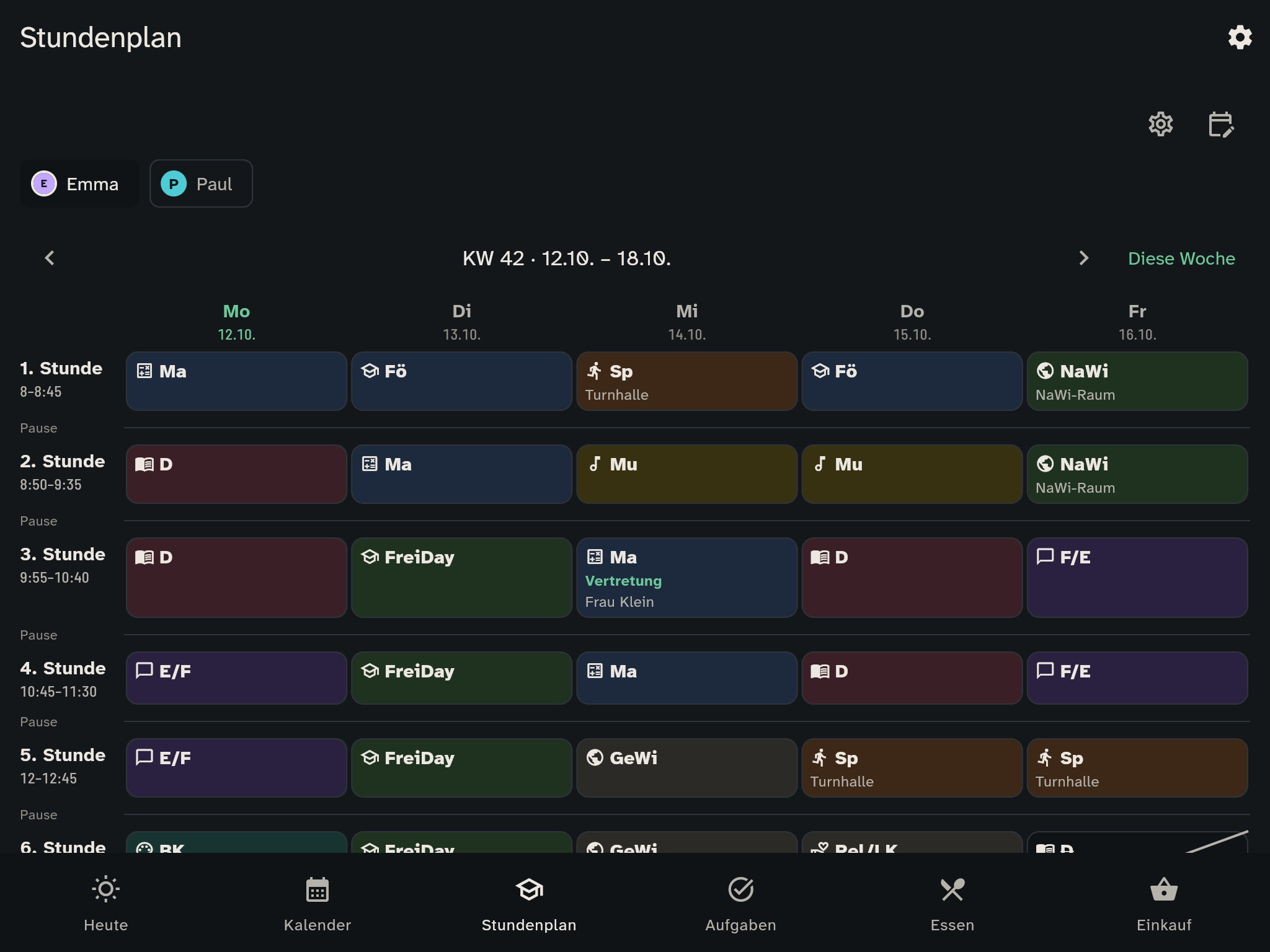Open the Einkauf tab
The width and height of the screenshot is (1270, 952).
(1164, 903)
